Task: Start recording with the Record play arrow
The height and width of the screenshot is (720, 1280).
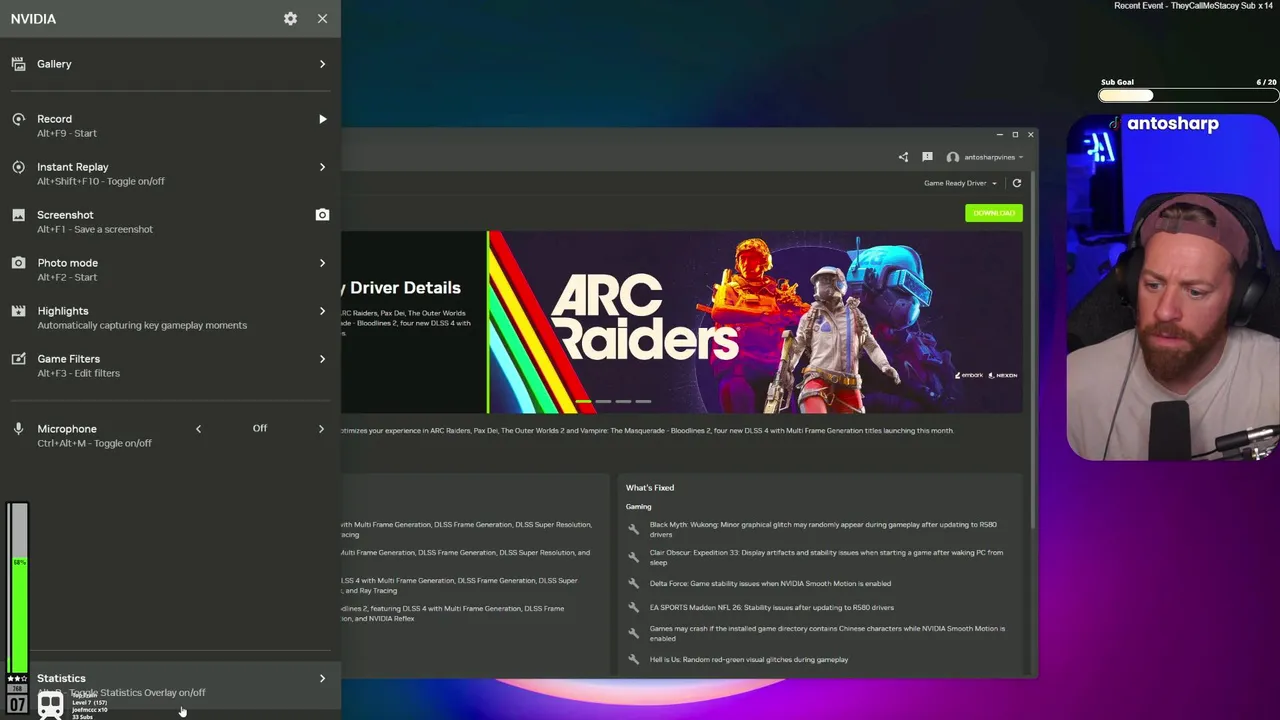Action: [322, 119]
